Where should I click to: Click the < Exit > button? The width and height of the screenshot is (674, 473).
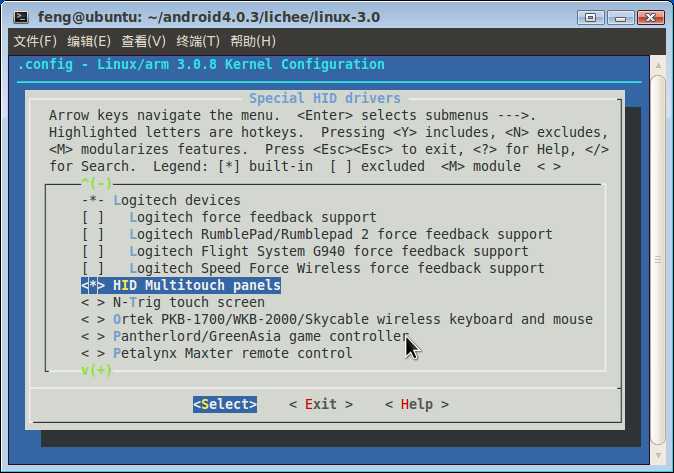(321, 404)
